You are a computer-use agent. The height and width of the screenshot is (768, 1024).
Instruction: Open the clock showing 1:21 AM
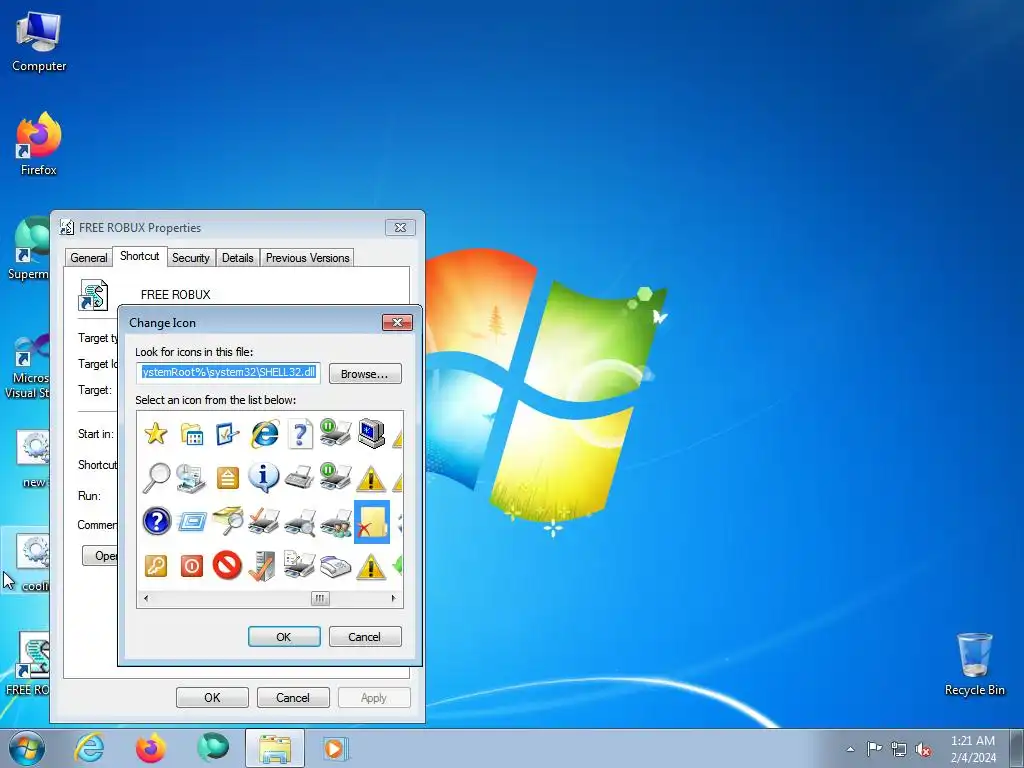pyautogui.click(x=973, y=749)
